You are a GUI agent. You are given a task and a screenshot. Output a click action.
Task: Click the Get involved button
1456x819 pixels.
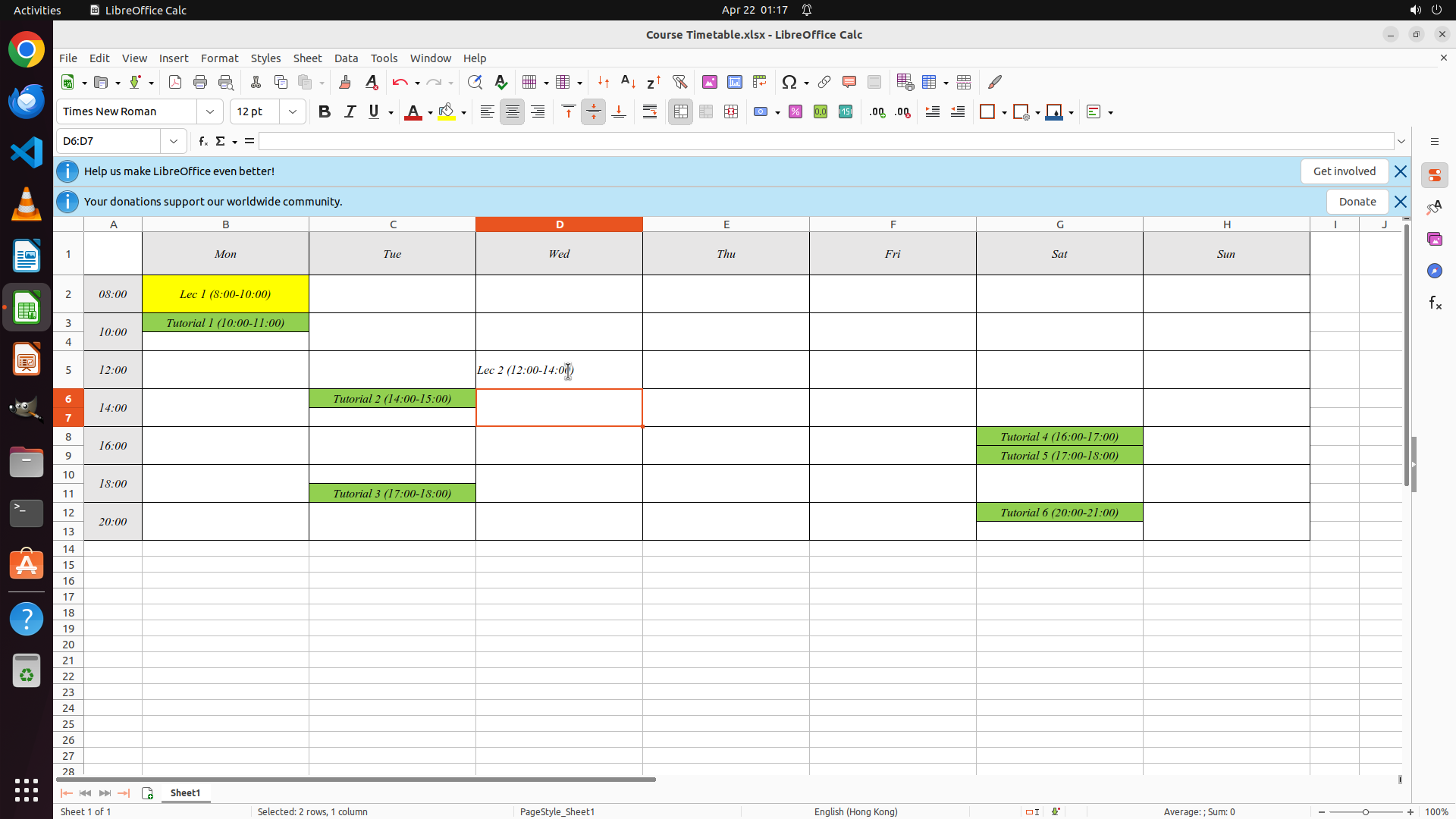[1344, 171]
